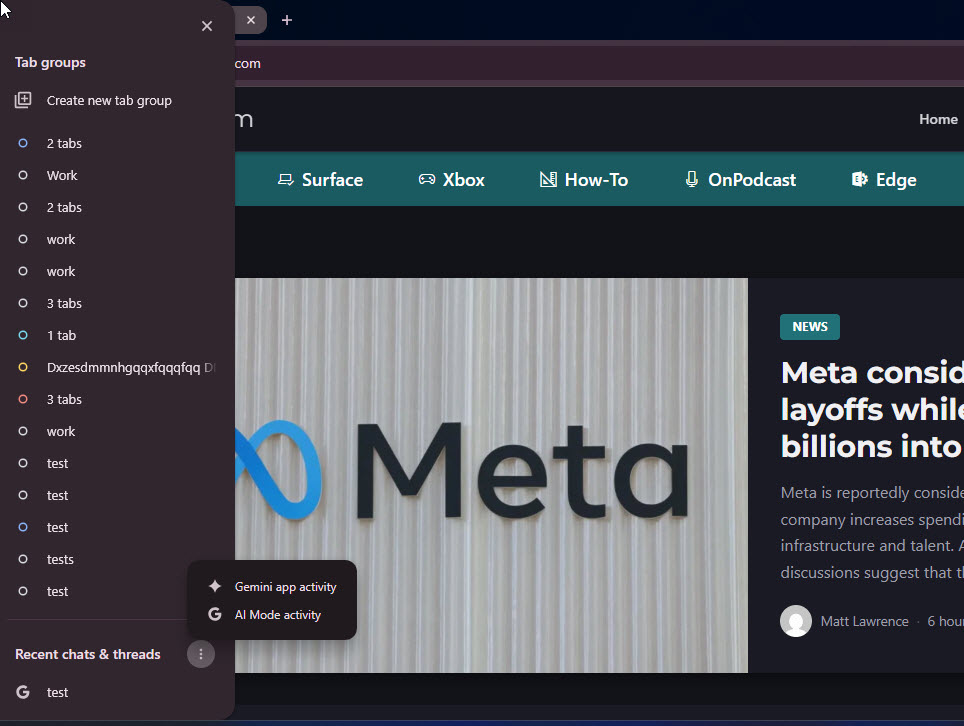Click the OnPodcast microphone icon

691,180
